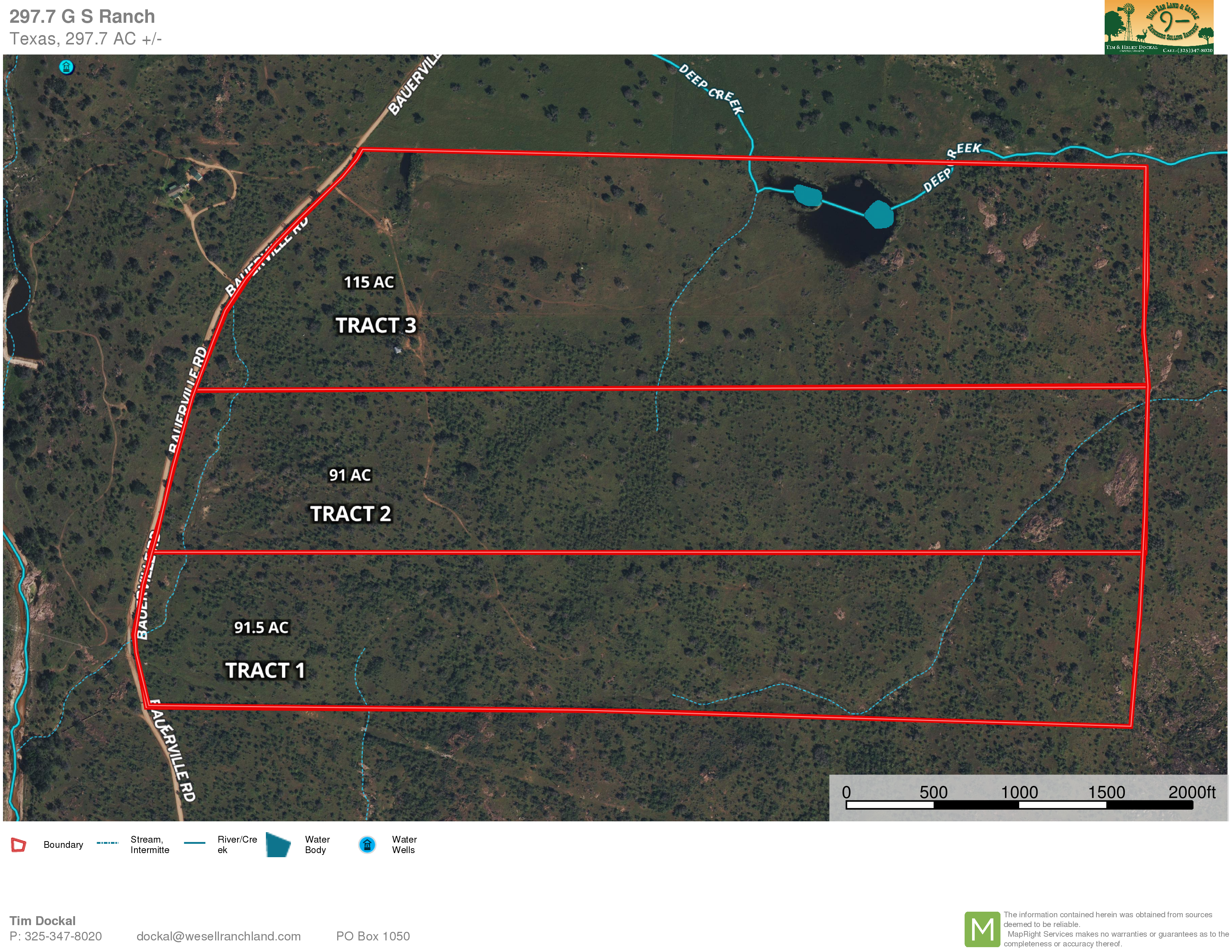Screen dimensions: 1232x952
Task: Click the green MapRight M logo
Action: pos(982,929)
